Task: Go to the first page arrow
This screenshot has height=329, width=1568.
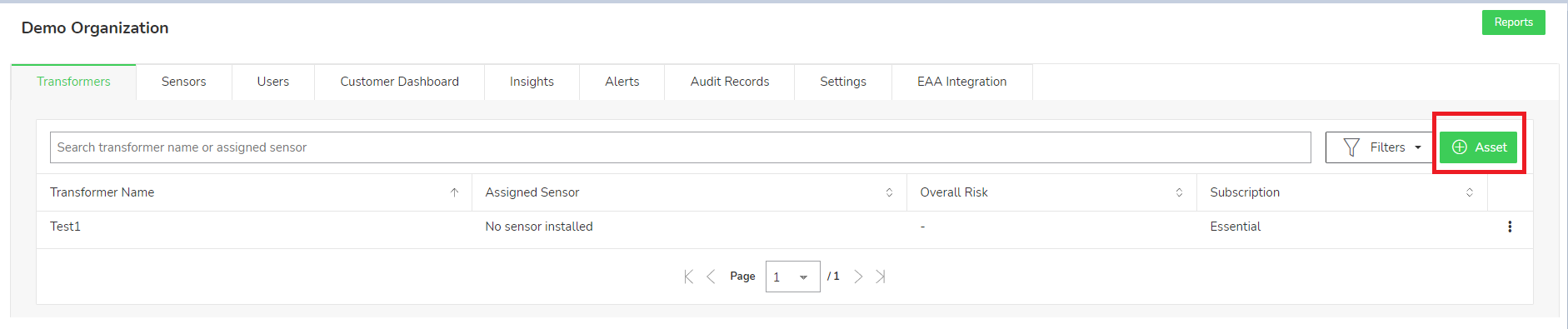Action: 688,277
